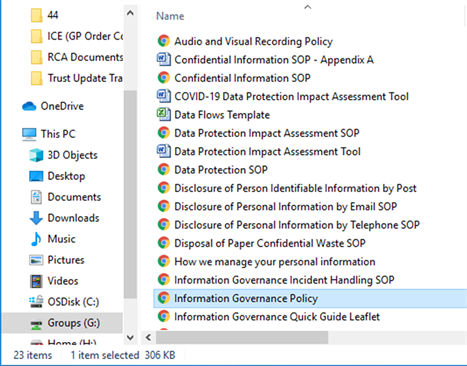Click the OSDisk (C:) drive icon
Viewport: 467px width, 366px height.
[36, 302]
